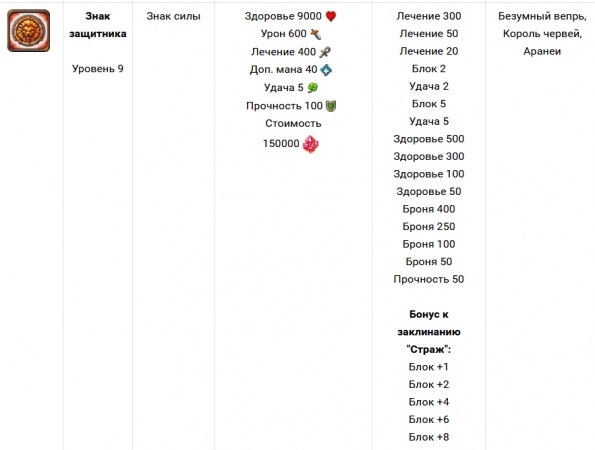Click the Аранеи boss name
Screen dimensions: 595x450
[542, 51]
